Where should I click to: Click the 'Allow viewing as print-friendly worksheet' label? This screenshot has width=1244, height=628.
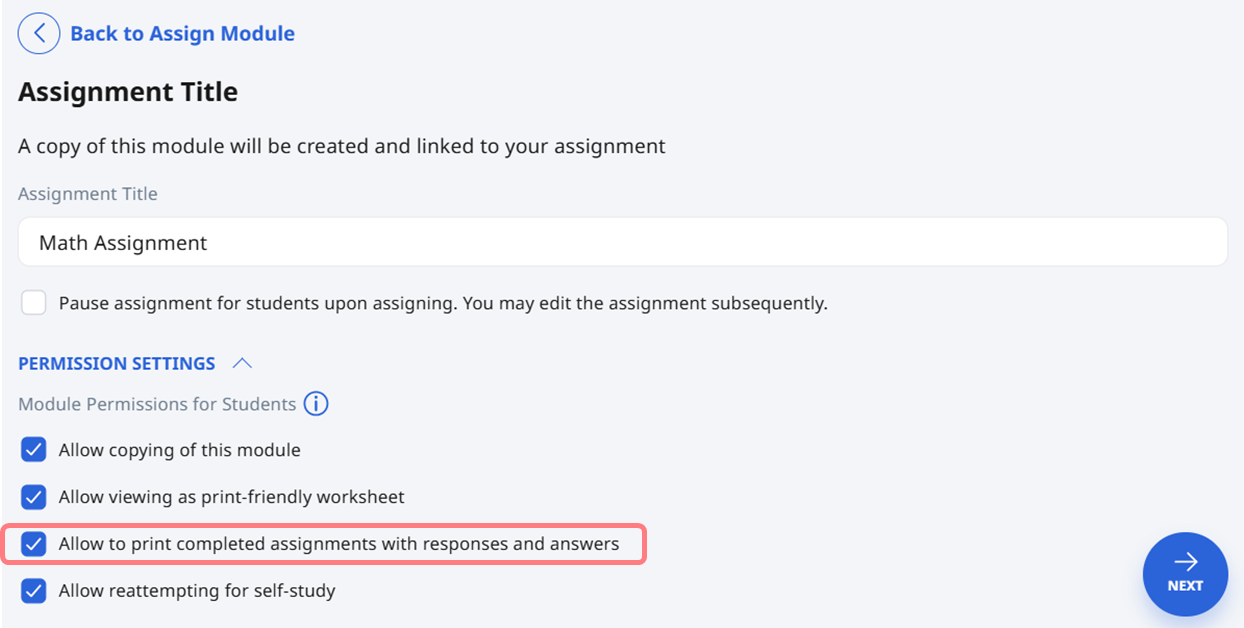point(232,497)
